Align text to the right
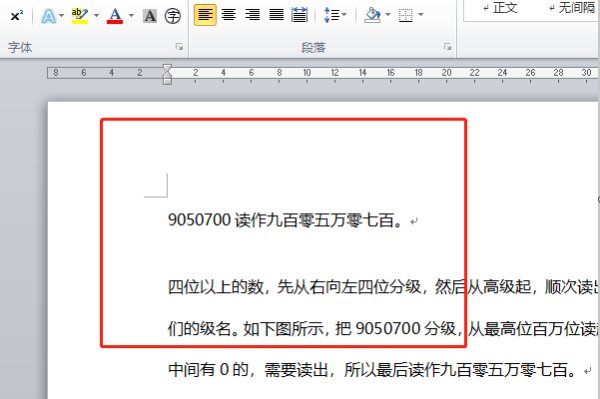Viewport: 600px width, 399px height. point(253,15)
